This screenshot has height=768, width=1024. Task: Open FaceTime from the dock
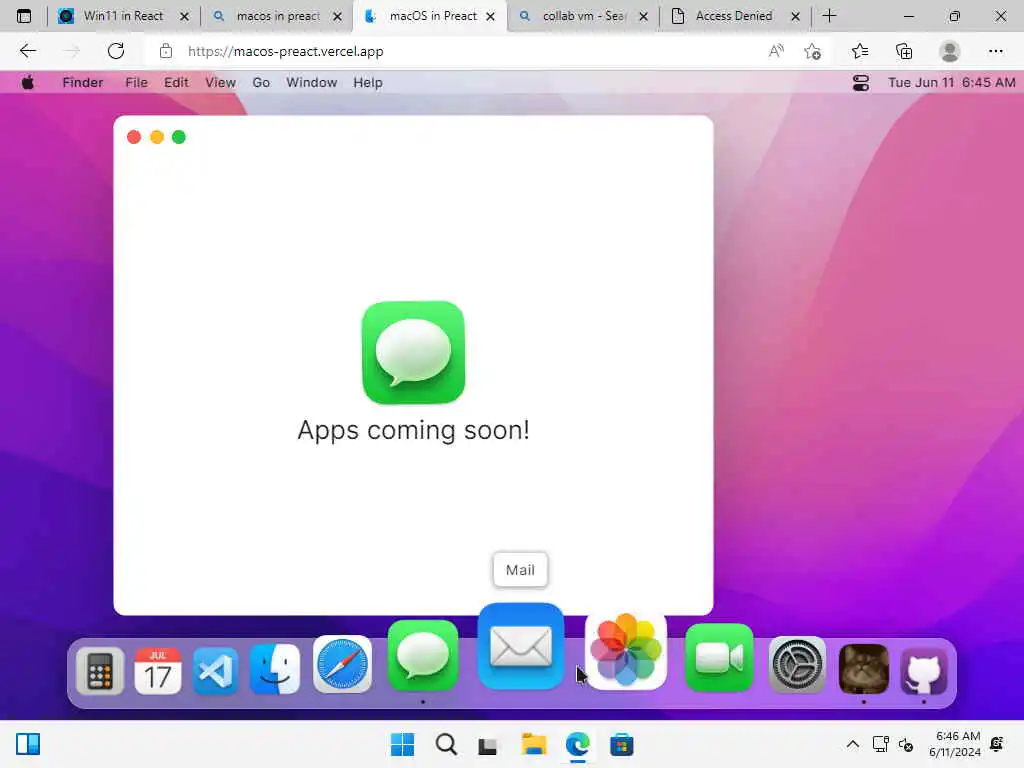click(719, 658)
